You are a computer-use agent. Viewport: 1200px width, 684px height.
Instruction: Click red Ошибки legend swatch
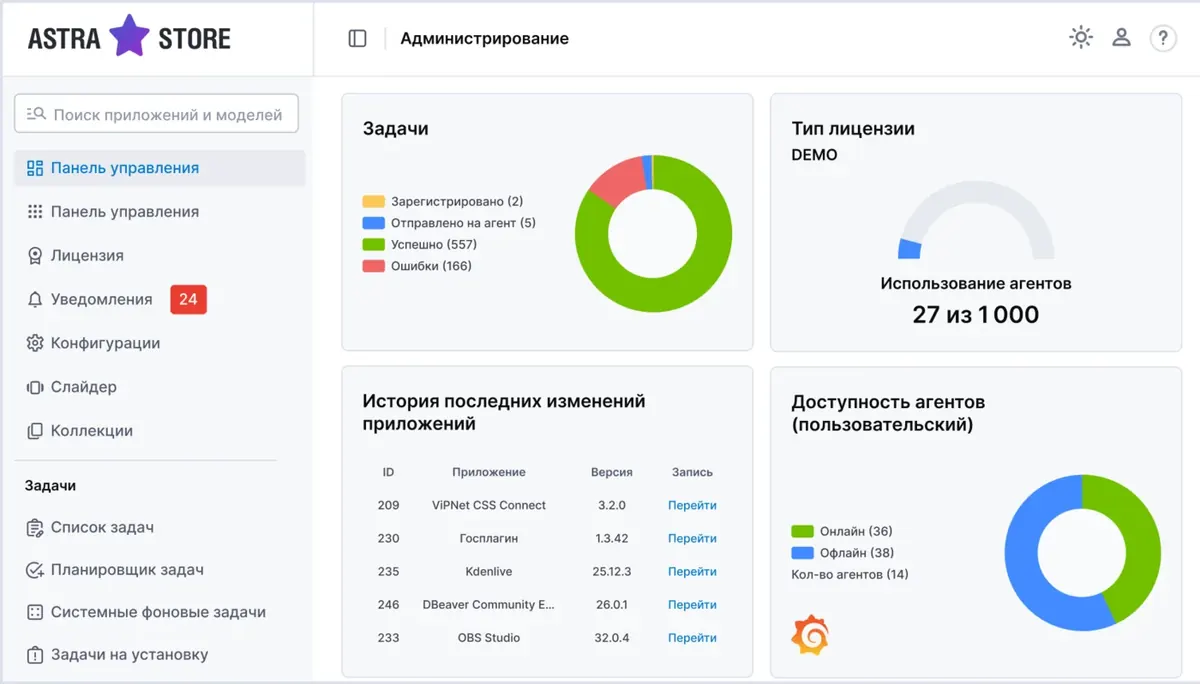click(373, 266)
